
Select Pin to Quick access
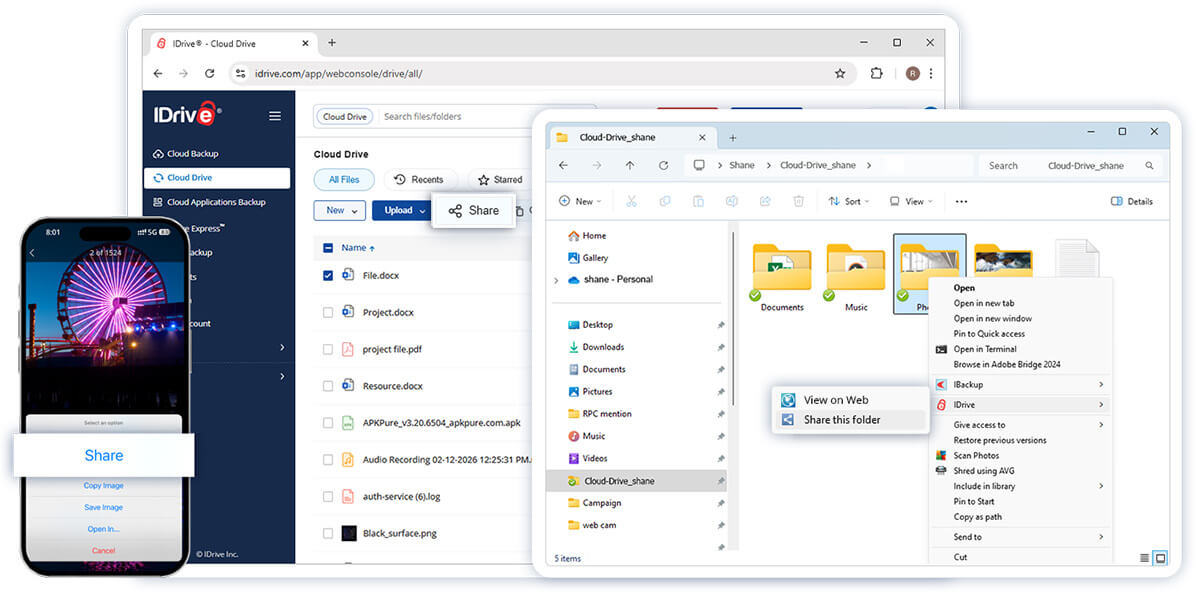pyautogui.click(x=989, y=334)
